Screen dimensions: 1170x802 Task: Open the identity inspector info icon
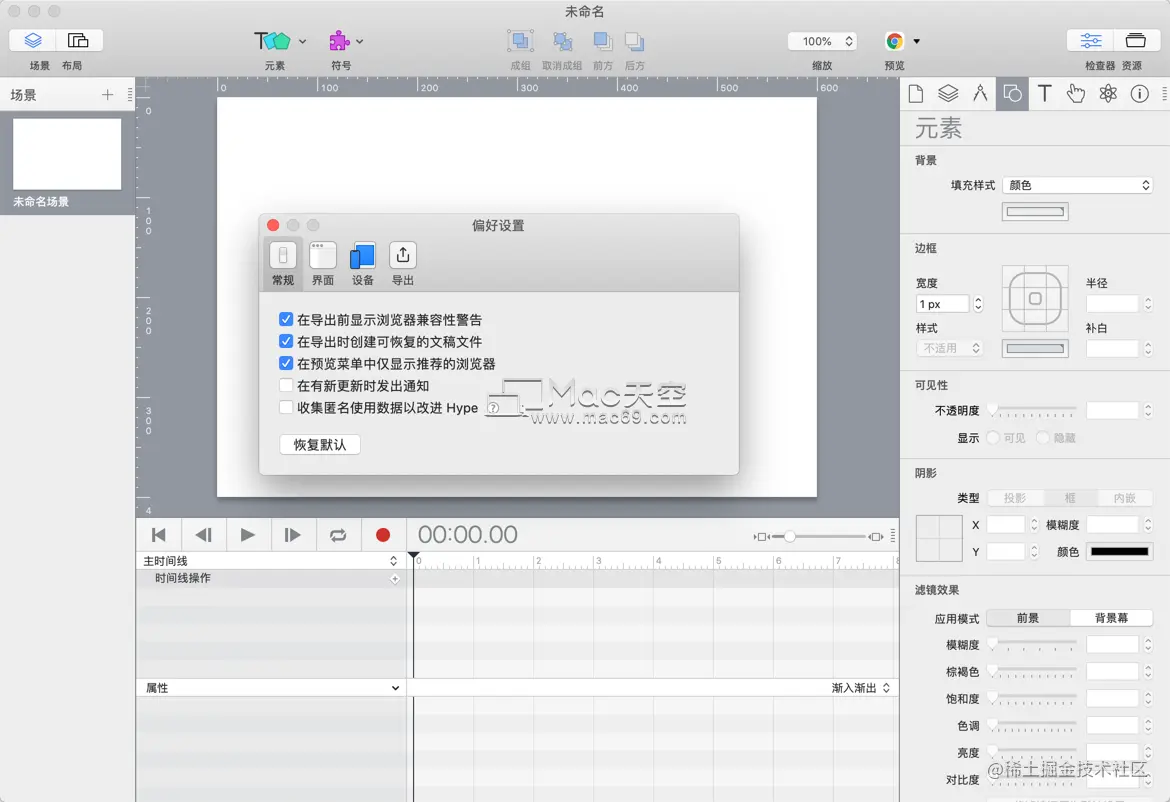pos(1139,93)
